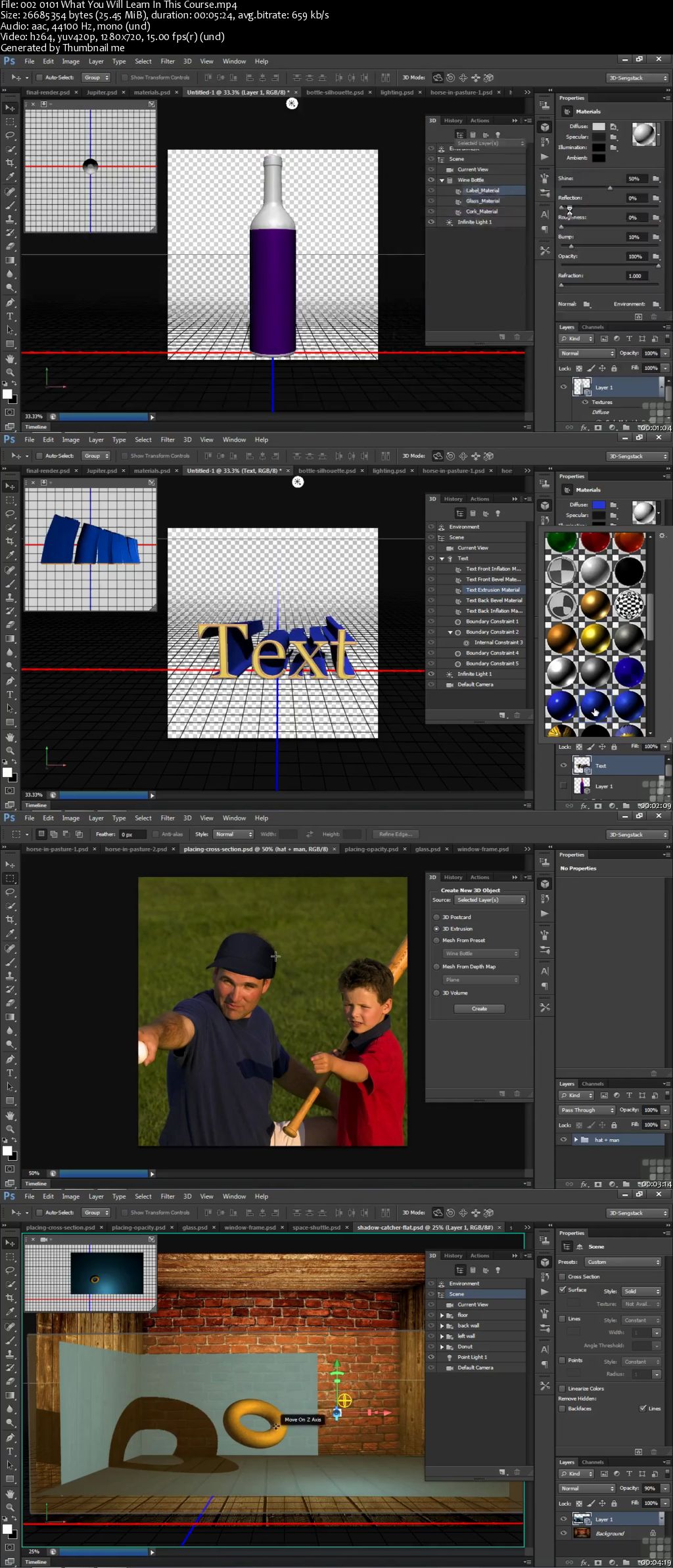The width and height of the screenshot is (673, 1568).
Task: Switch to the Channels tab in donut frame
Action: point(593,1462)
